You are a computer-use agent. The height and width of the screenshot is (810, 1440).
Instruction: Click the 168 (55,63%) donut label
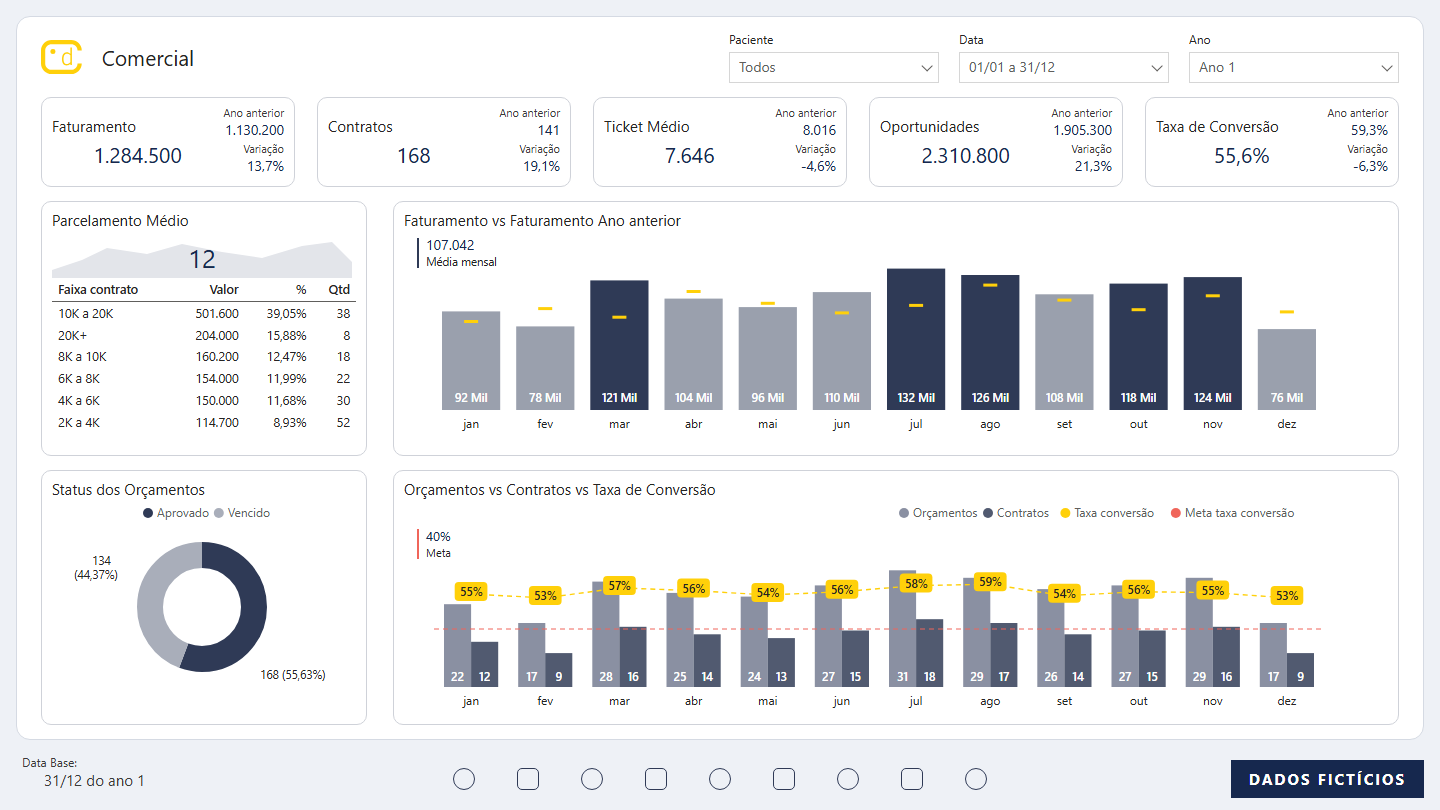point(293,675)
